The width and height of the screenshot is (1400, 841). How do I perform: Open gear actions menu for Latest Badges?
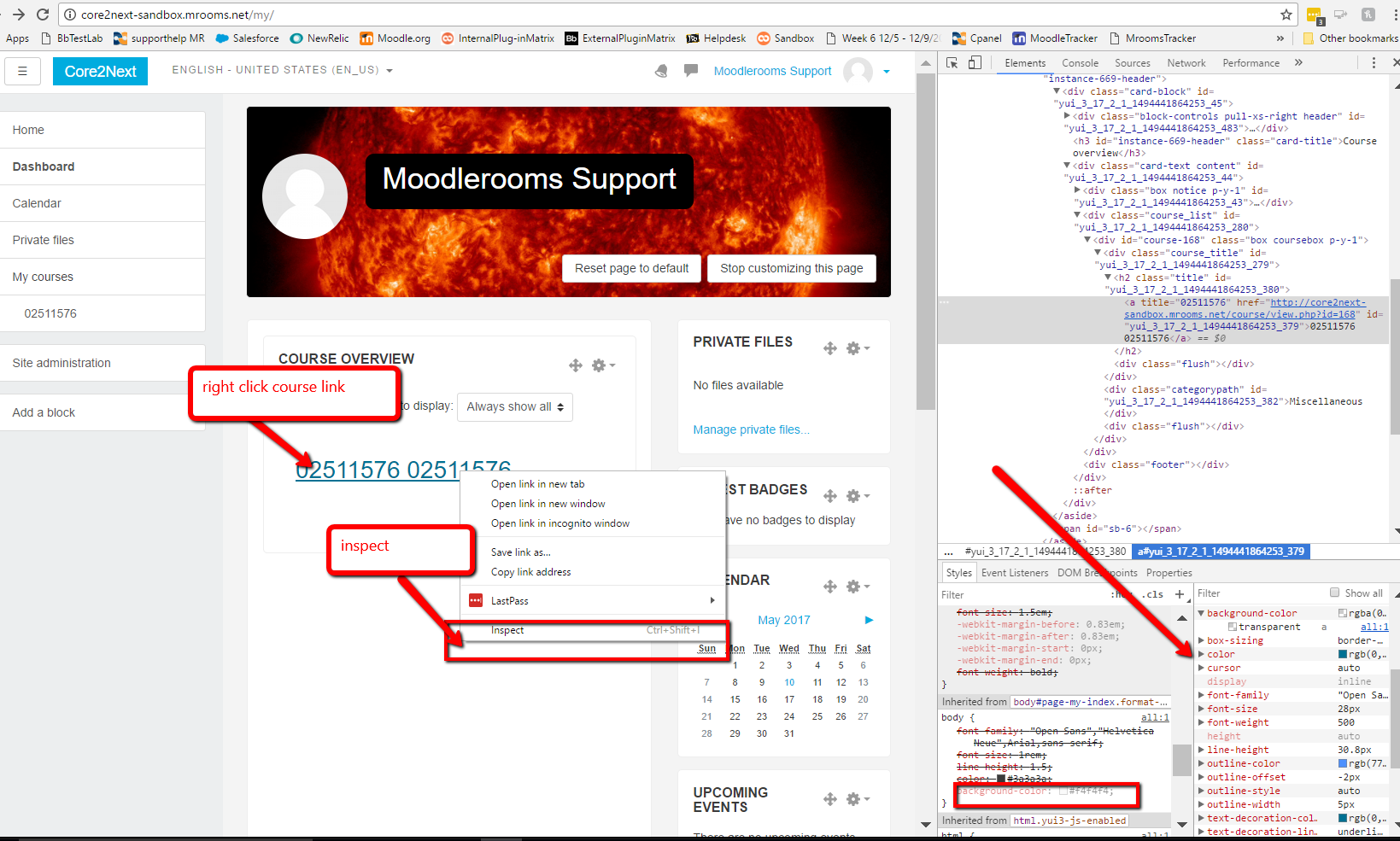pos(858,496)
